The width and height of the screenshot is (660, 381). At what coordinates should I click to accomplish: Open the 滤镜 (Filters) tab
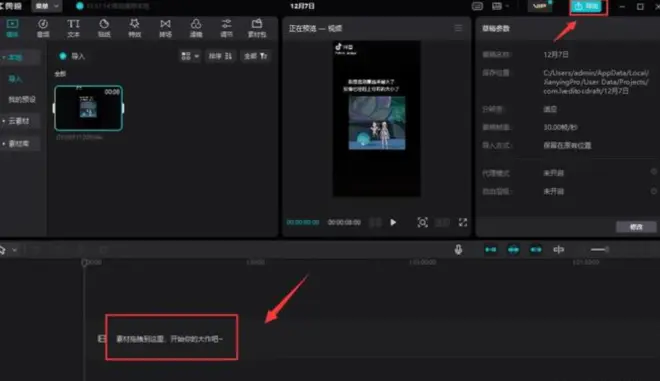(196, 28)
